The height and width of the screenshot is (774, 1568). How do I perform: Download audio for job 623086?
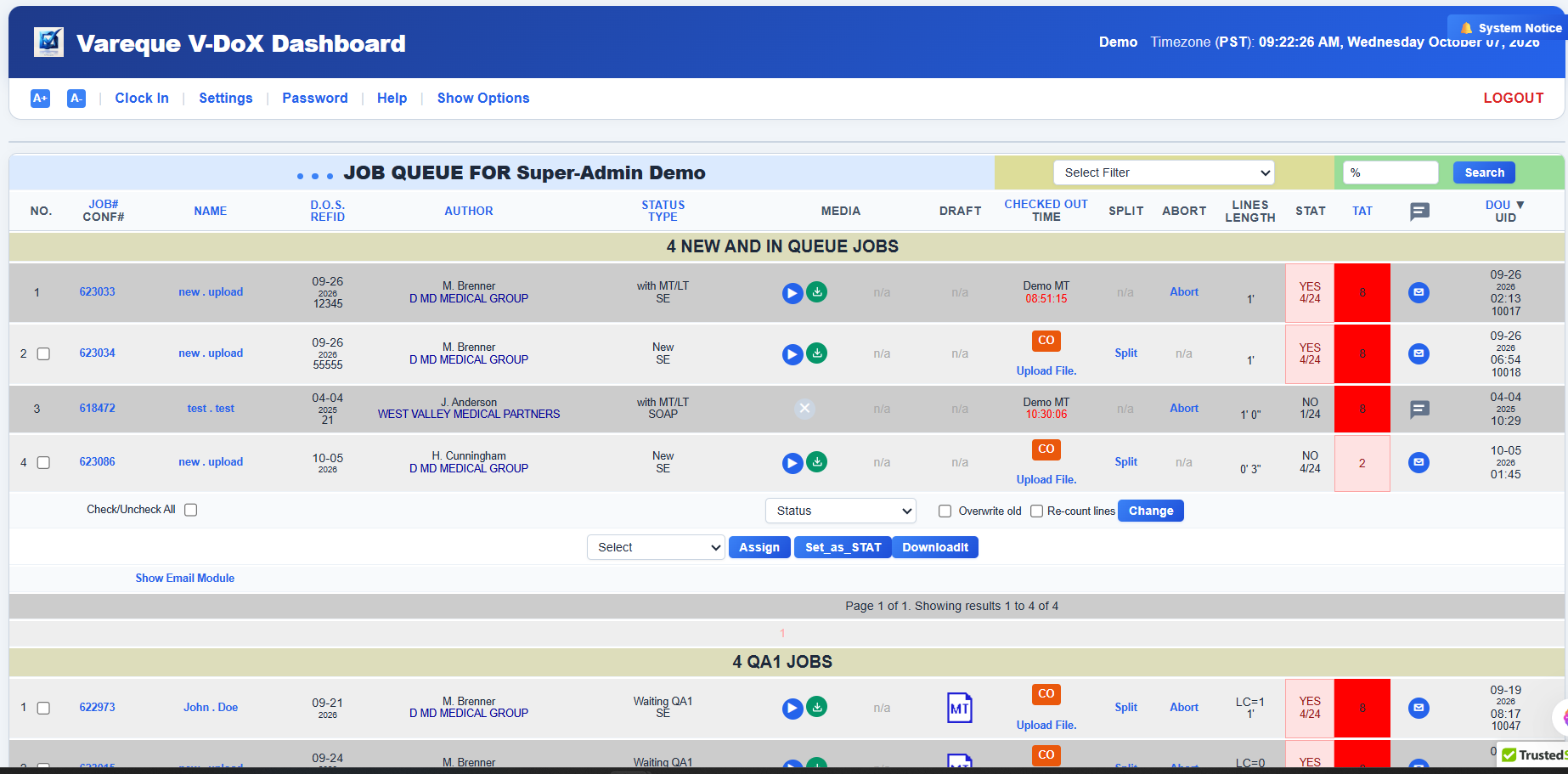(816, 462)
